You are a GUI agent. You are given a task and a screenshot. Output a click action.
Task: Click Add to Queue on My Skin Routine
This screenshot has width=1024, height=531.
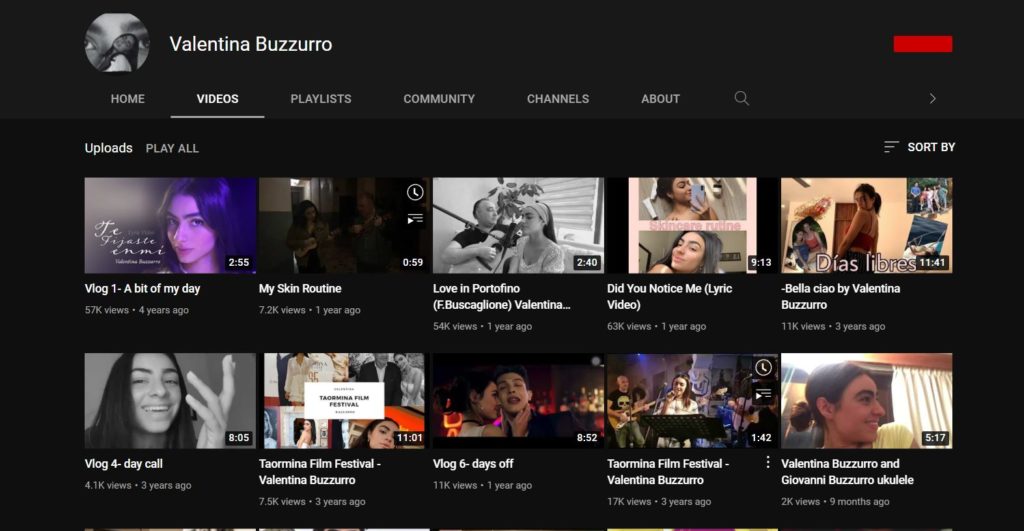[415, 219]
